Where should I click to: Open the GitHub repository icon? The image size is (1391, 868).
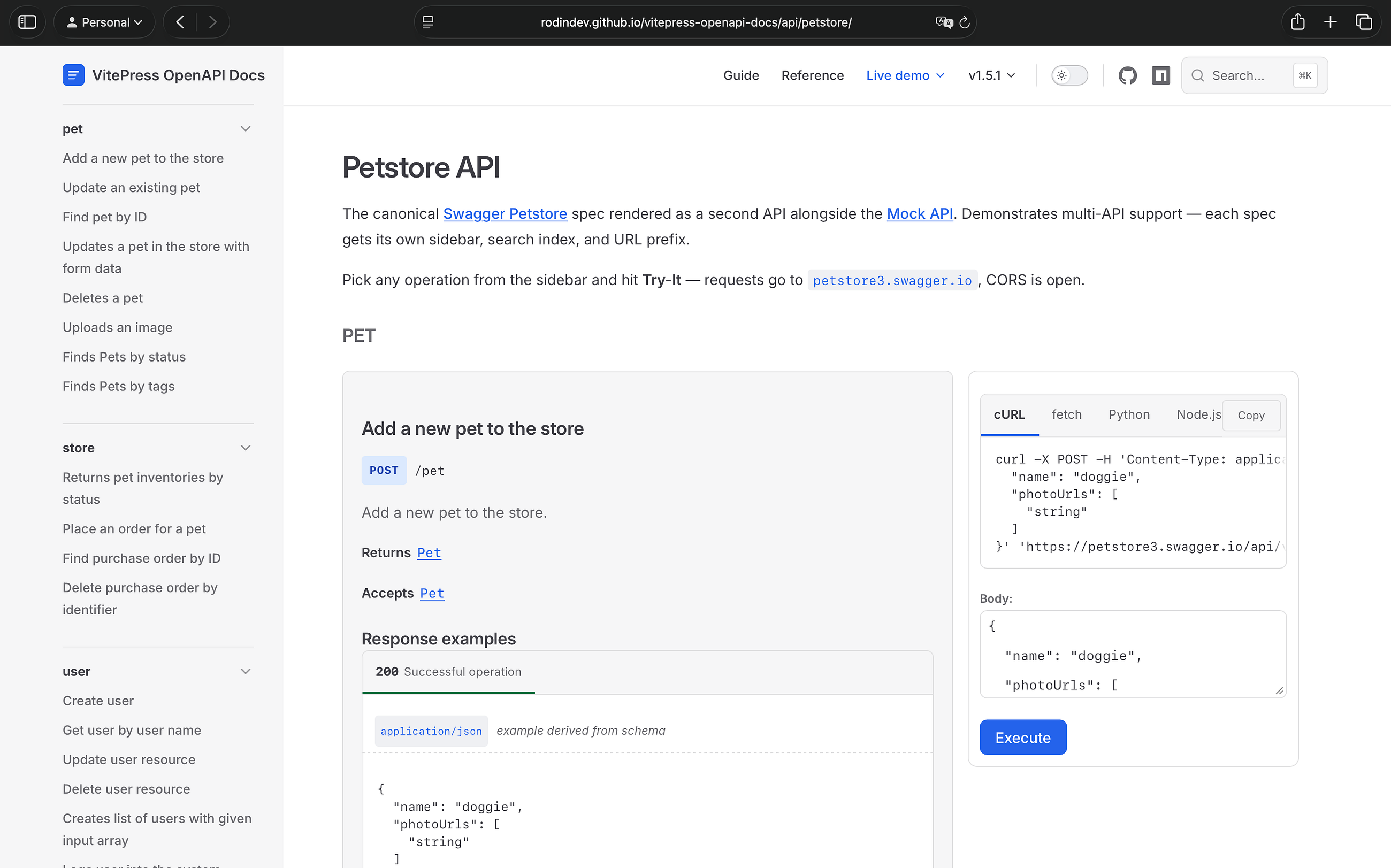point(1127,75)
